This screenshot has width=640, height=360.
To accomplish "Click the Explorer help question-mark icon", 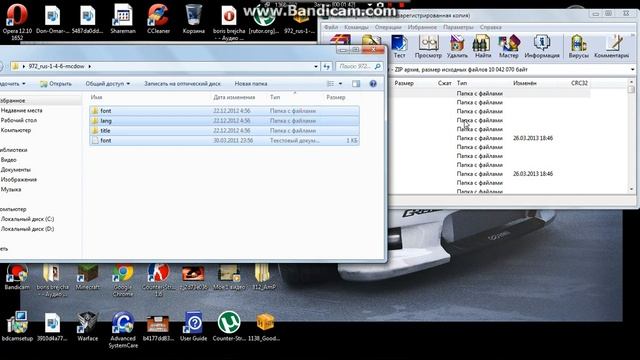I will tap(373, 84).
